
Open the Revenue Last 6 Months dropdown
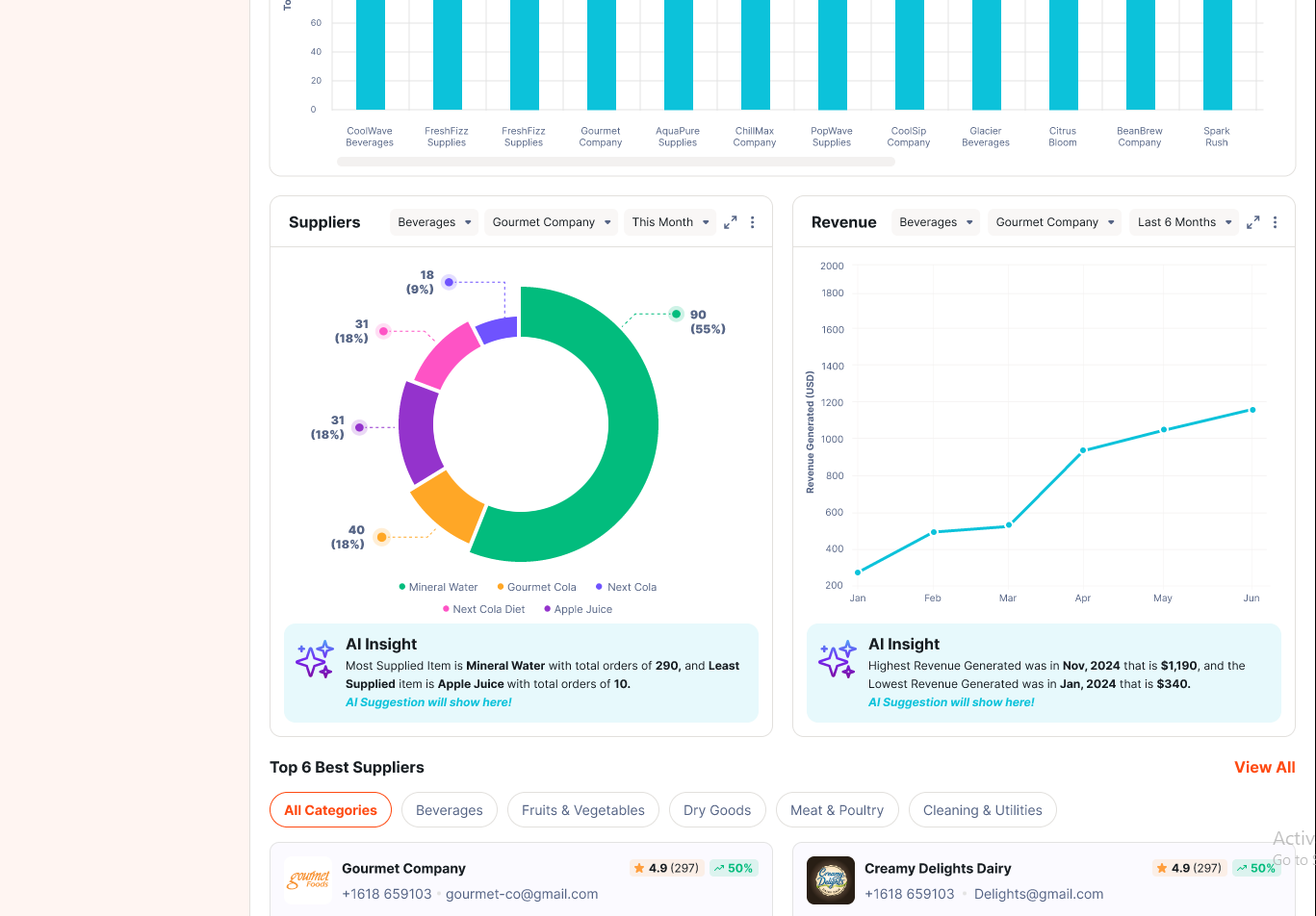1183,222
